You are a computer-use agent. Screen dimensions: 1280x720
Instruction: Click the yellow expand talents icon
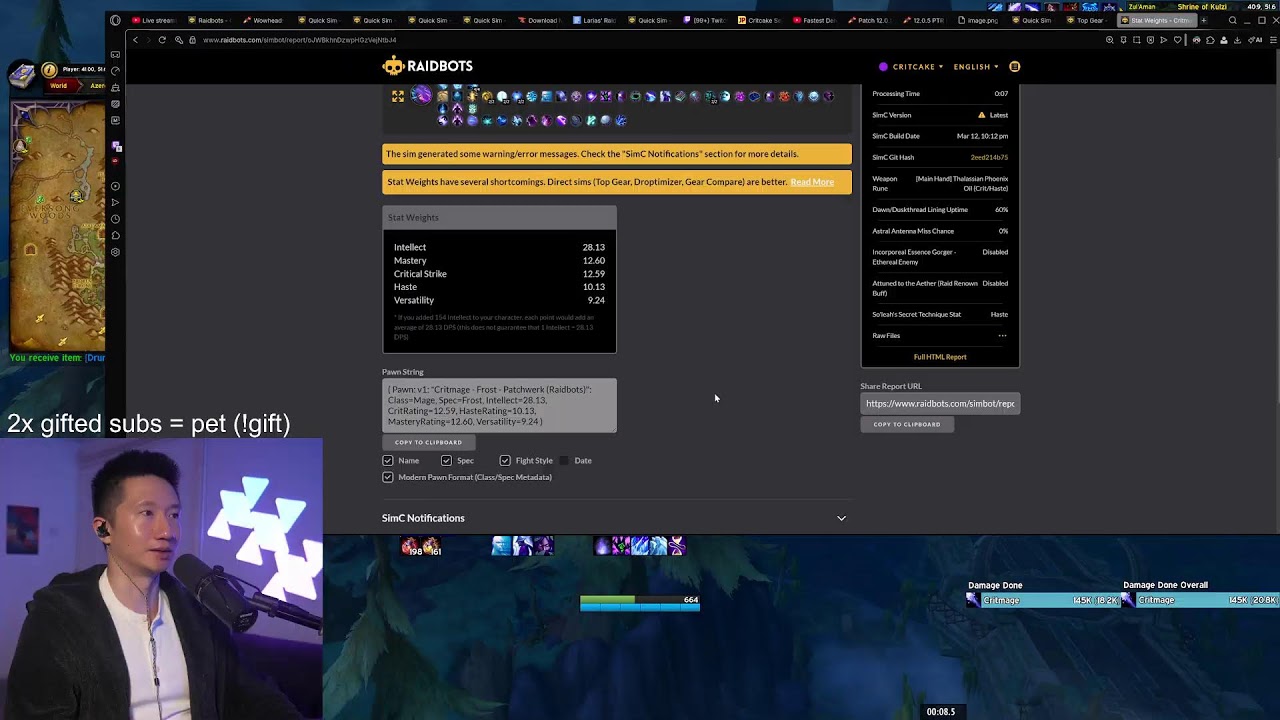(398, 96)
